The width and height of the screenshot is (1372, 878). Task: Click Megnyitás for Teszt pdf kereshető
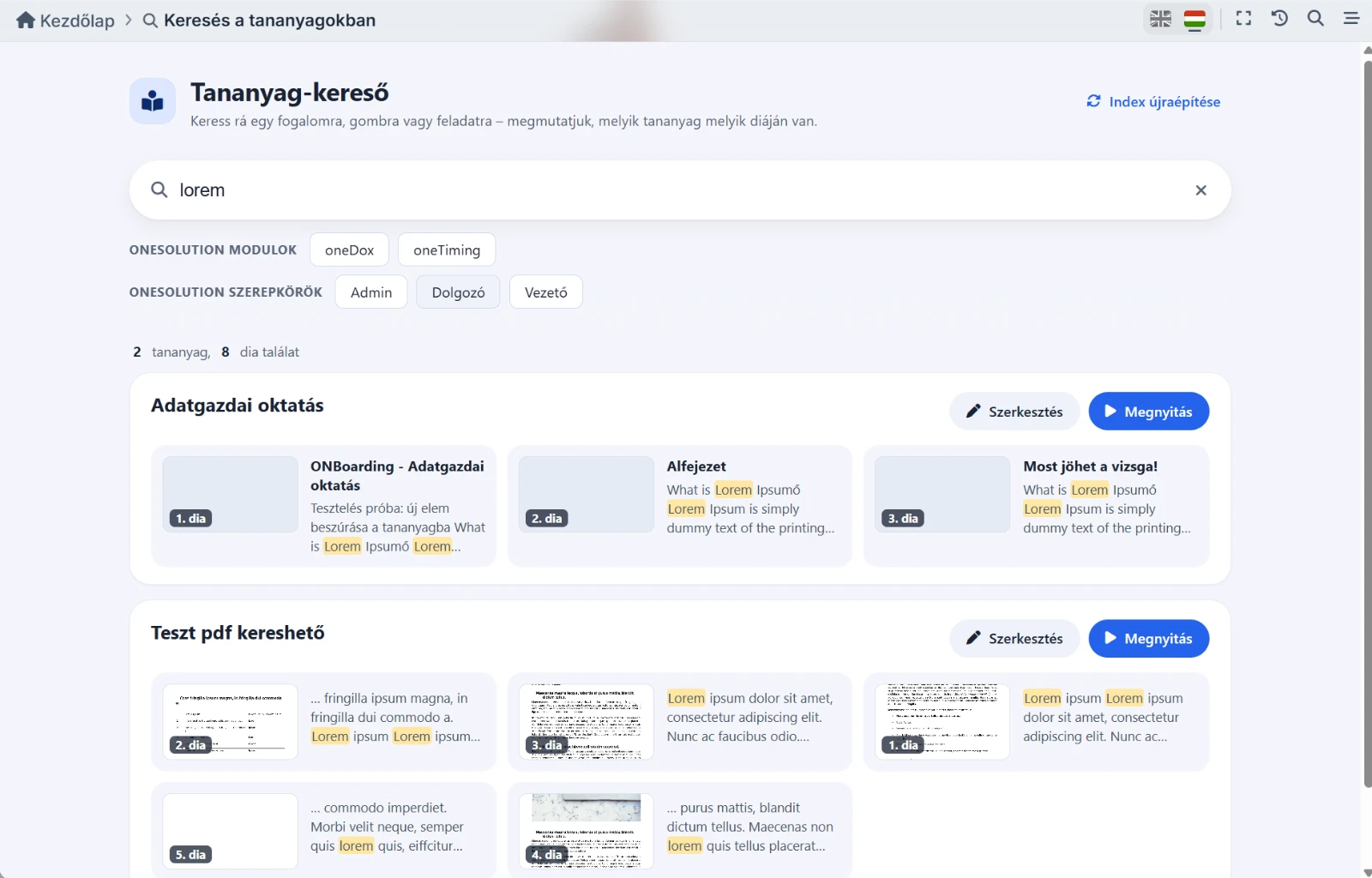[x=1149, y=638]
